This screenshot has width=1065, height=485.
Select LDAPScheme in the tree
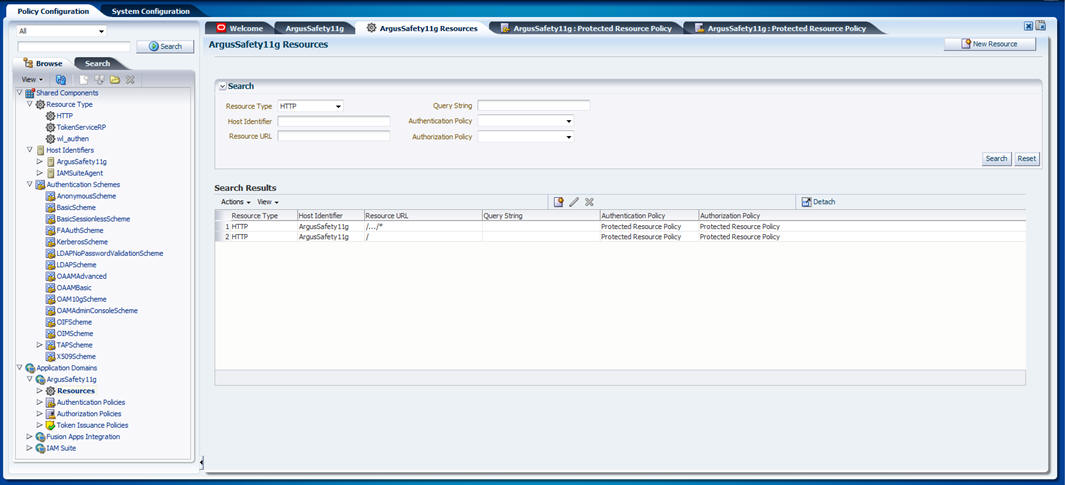[x=76, y=265]
